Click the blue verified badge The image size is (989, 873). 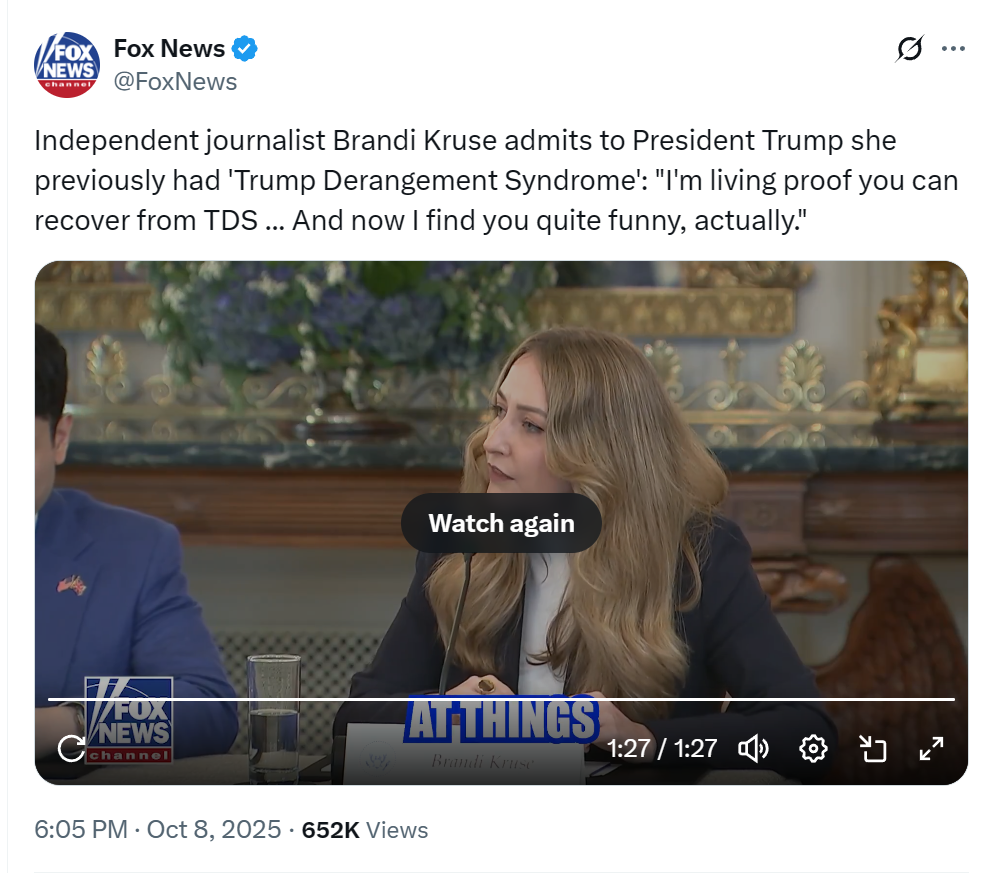[x=246, y=48]
